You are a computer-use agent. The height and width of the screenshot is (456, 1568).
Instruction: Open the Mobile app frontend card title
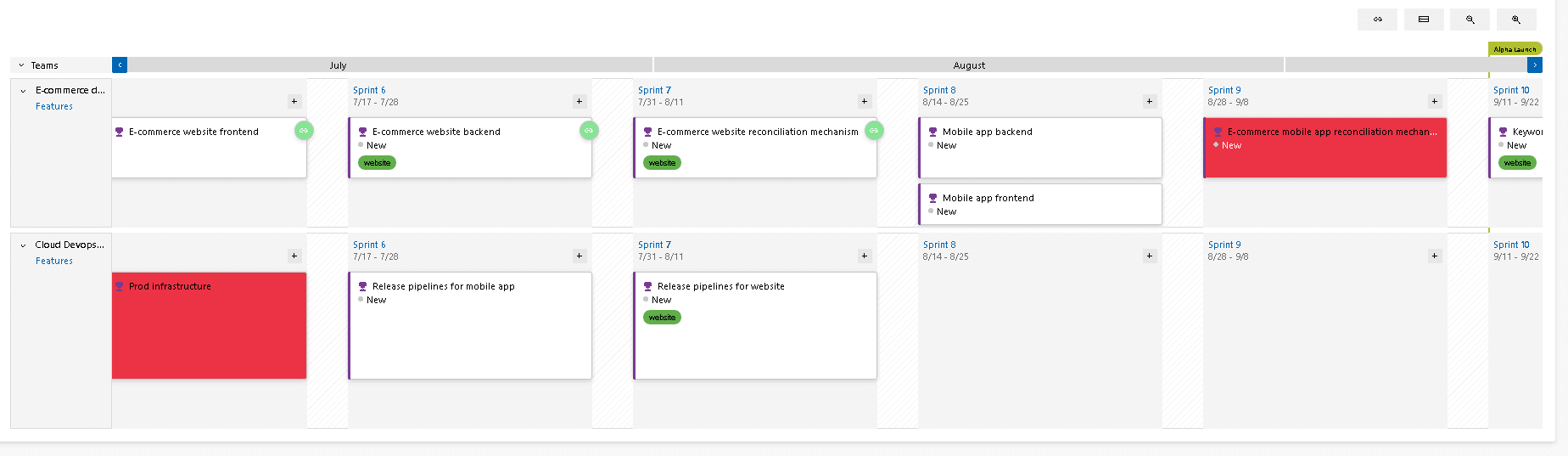click(x=988, y=198)
